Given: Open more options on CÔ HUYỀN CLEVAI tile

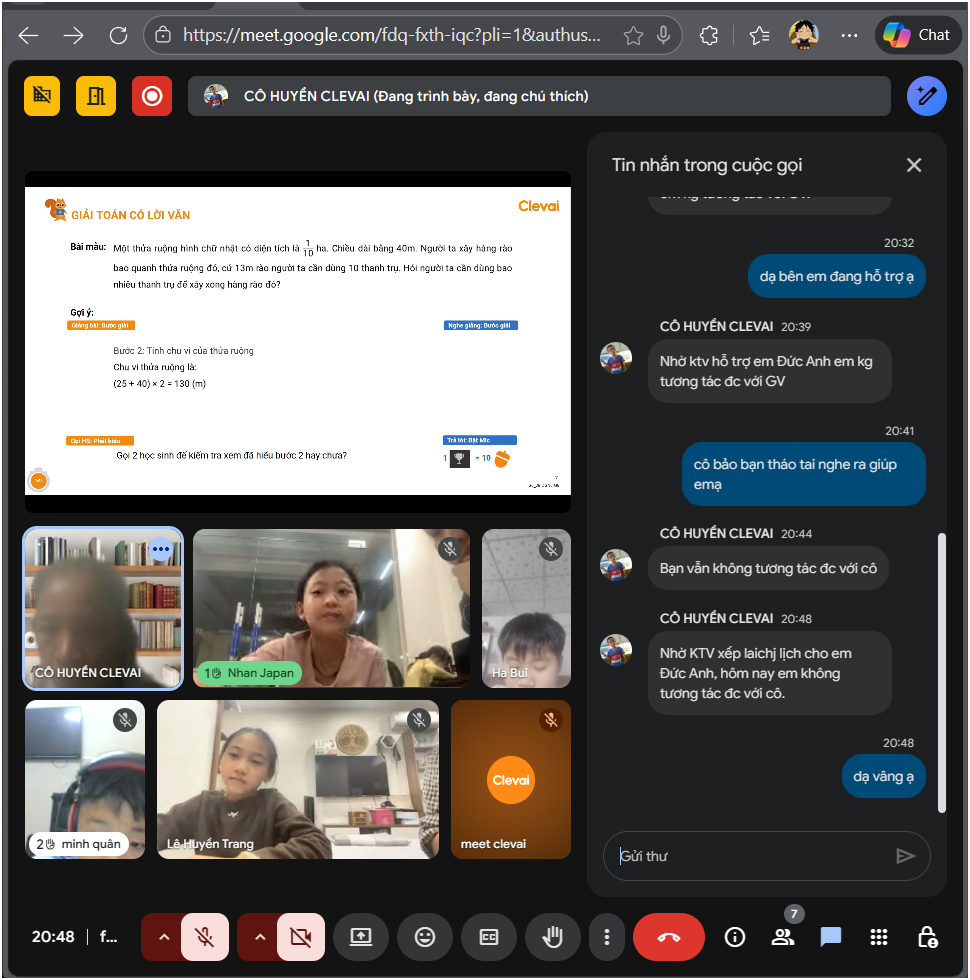Looking at the screenshot, I should pyautogui.click(x=161, y=549).
